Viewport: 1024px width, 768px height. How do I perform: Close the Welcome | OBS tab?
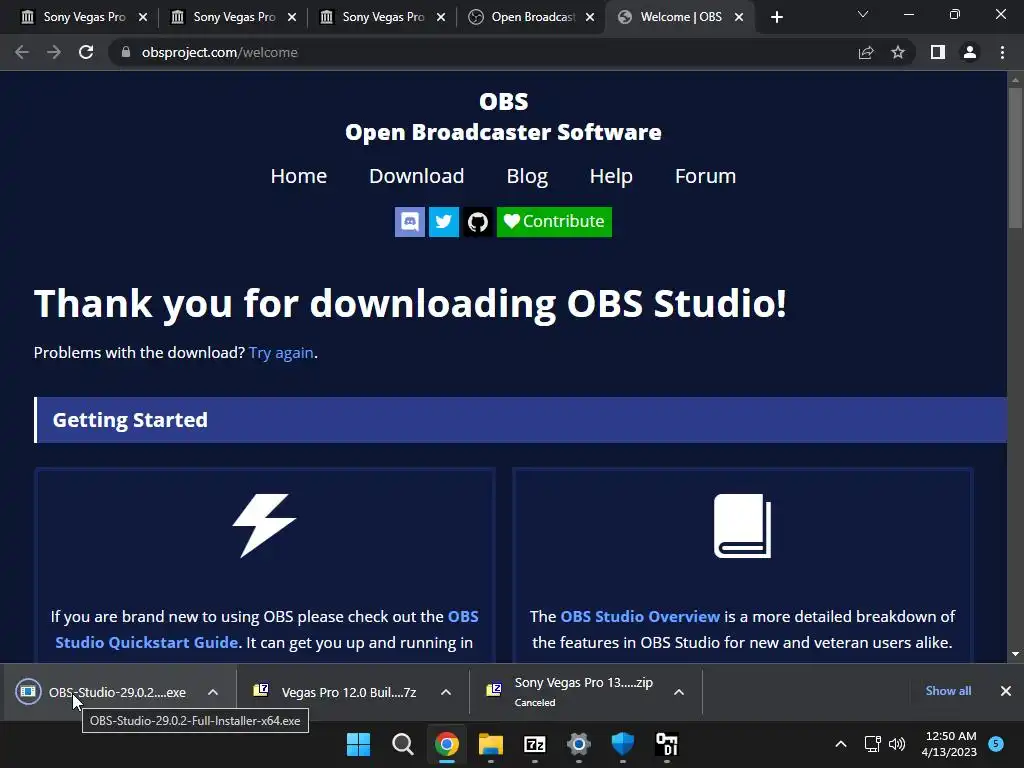(x=739, y=17)
